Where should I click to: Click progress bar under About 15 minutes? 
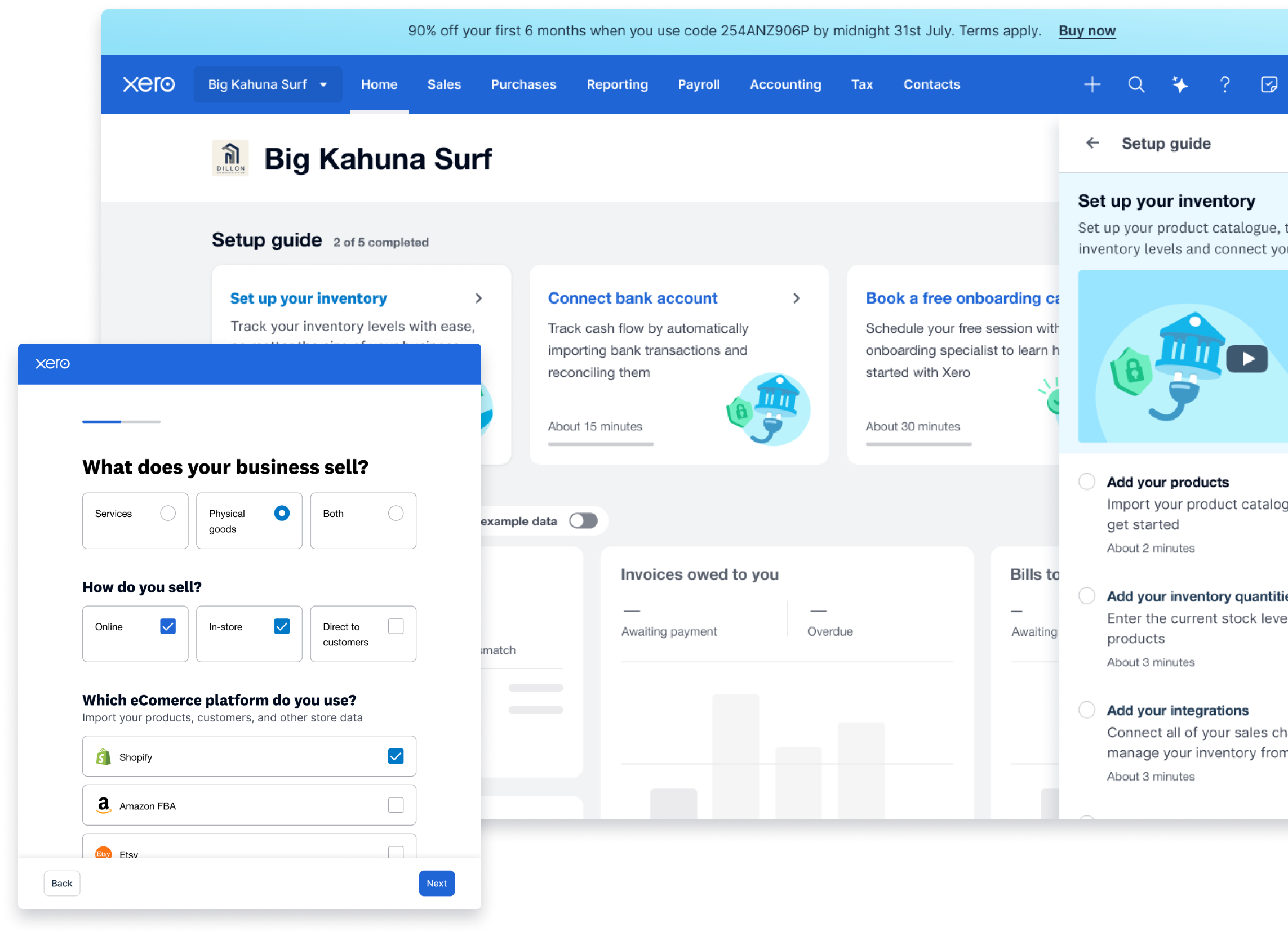click(601, 444)
